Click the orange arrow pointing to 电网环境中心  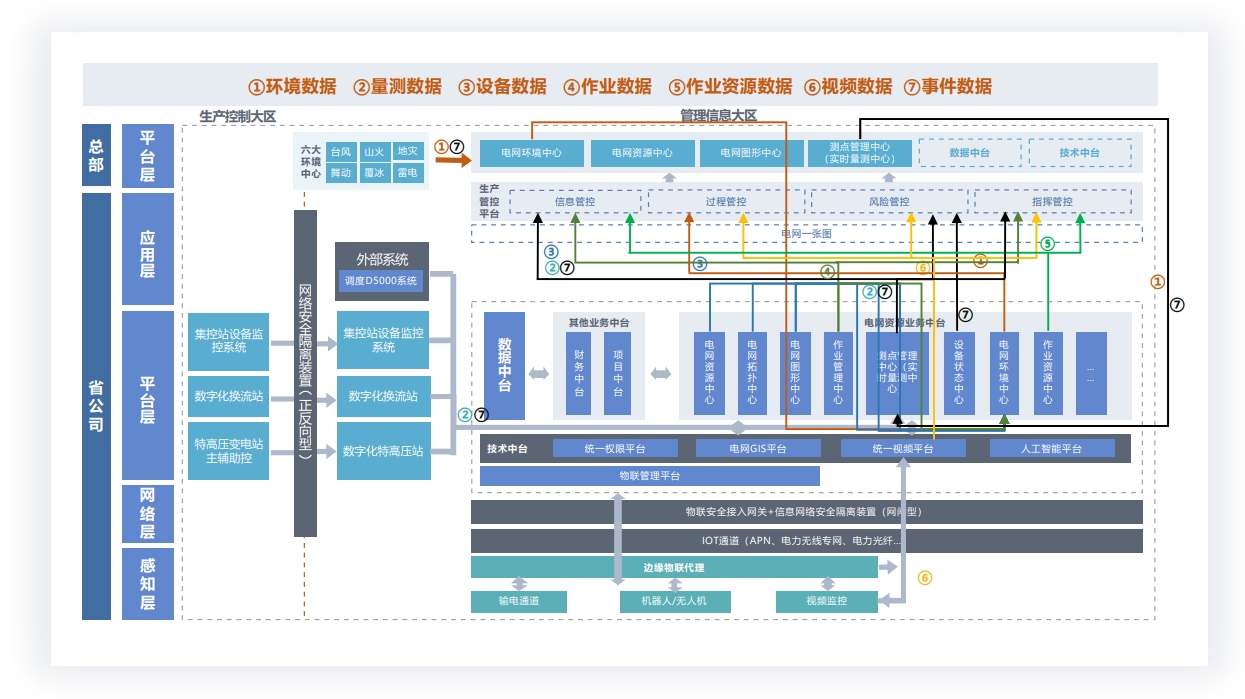pyautogui.click(x=451, y=158)
